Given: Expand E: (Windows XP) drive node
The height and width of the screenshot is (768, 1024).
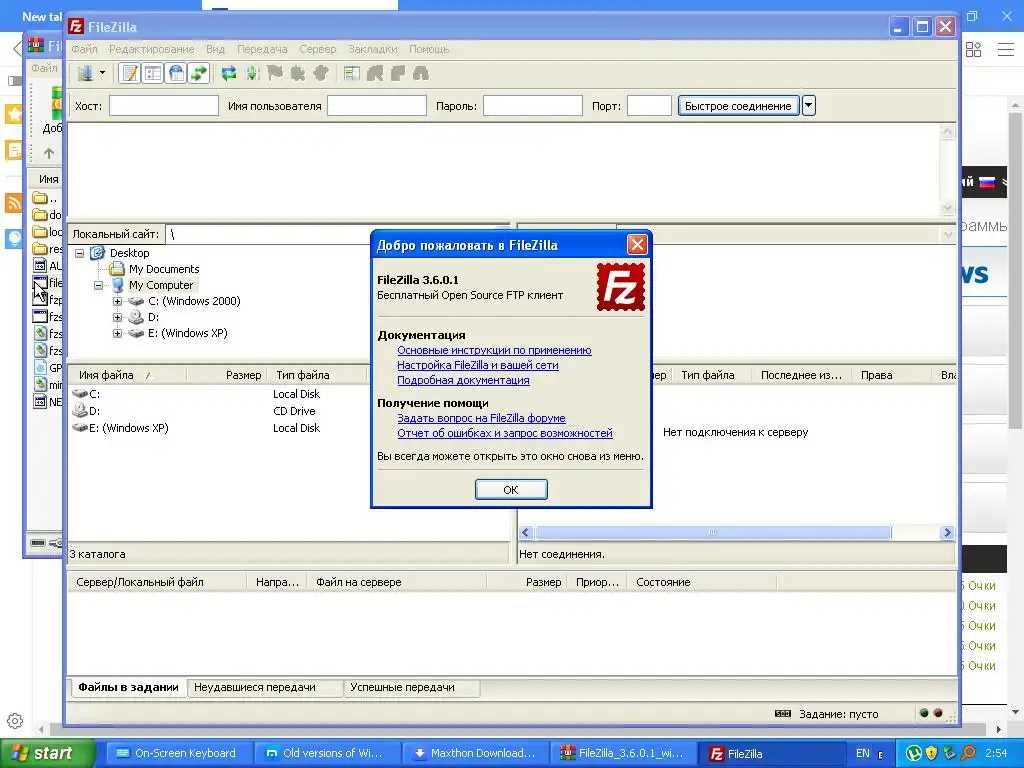Looking at the screenshot, I should click(x=118, y=334).
